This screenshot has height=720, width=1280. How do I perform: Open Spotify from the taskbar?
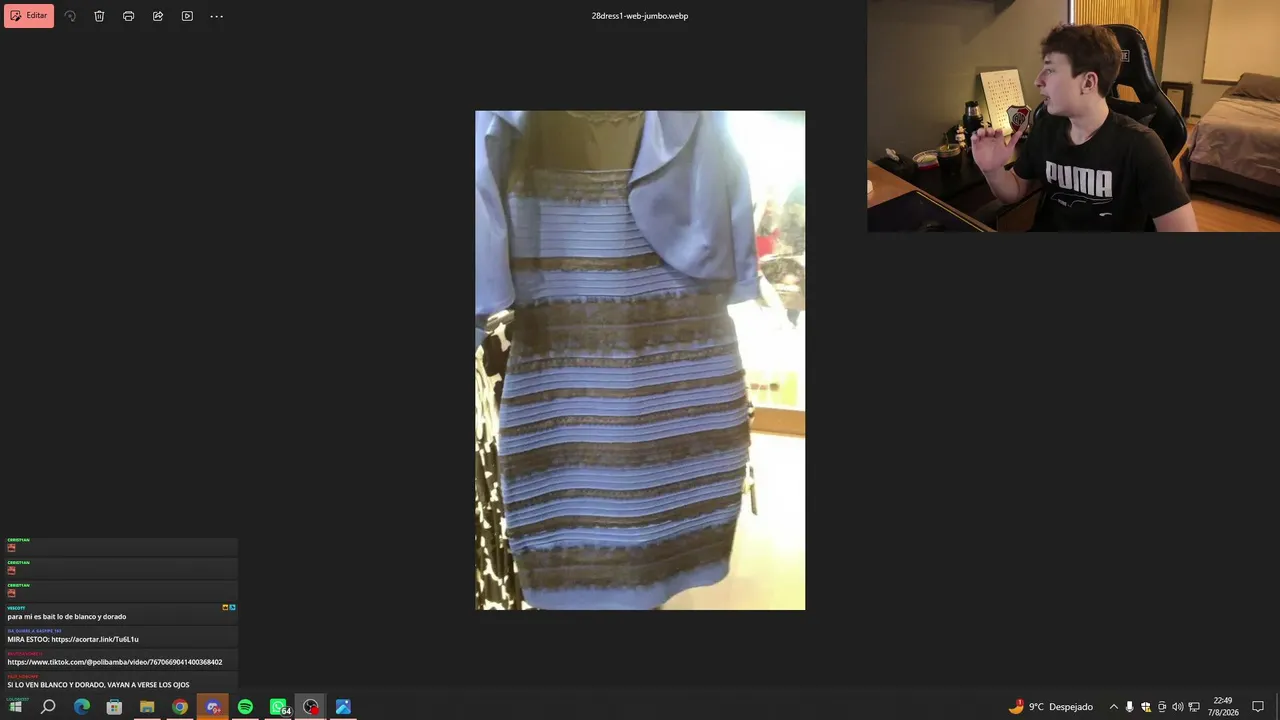(x=245, y=707)
